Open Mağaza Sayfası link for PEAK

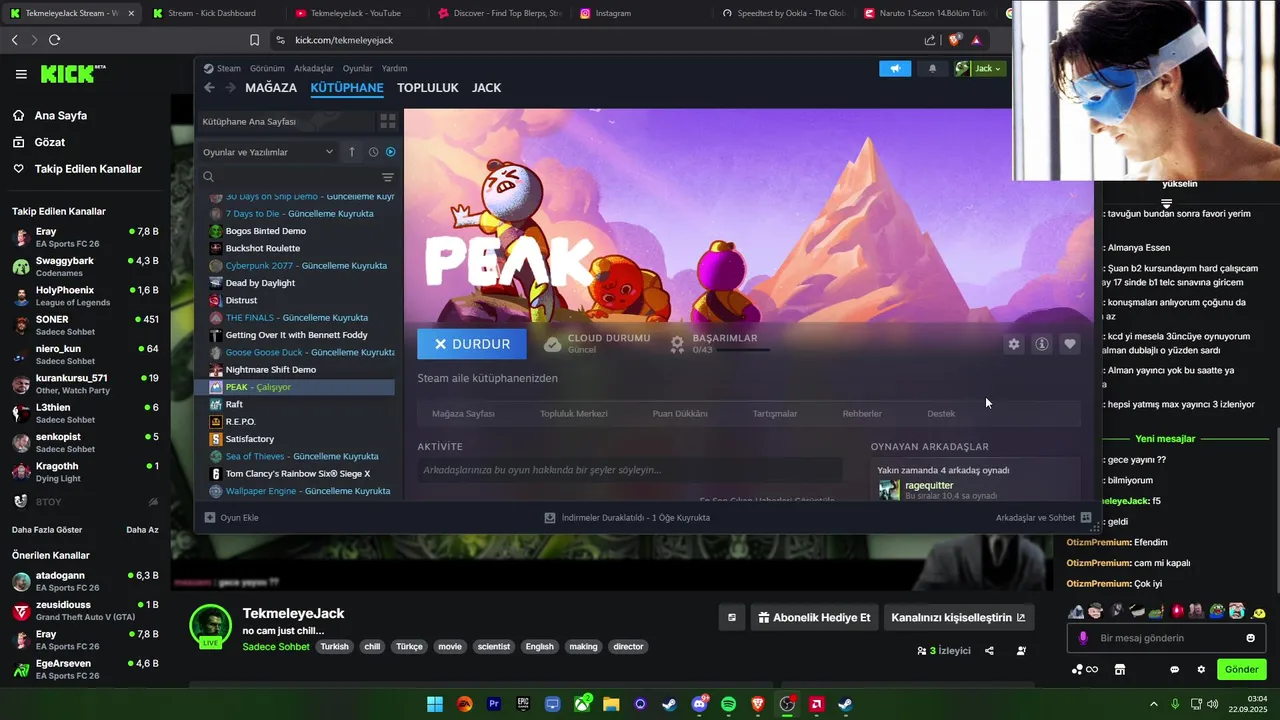[463, 414]
